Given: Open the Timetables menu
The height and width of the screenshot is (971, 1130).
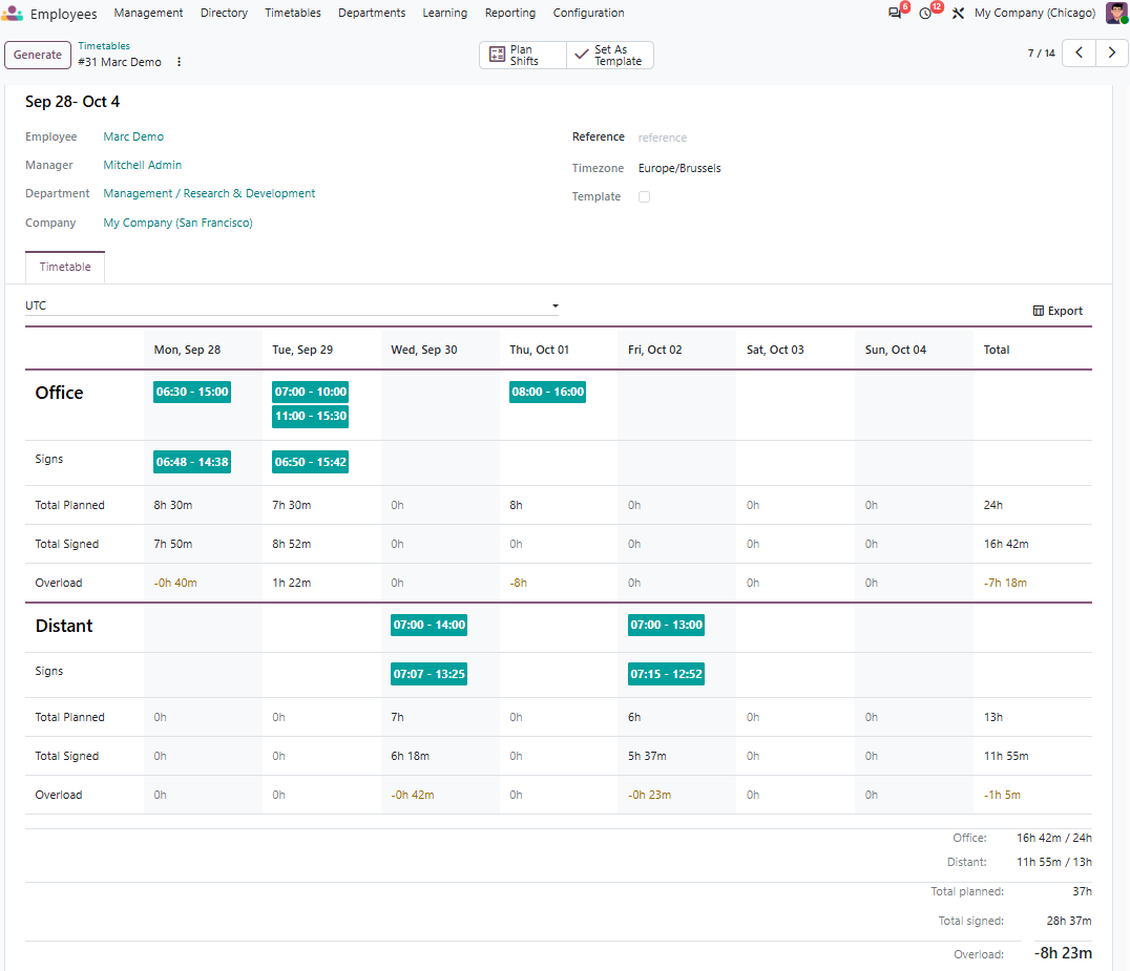Looking at the screenshot, I should click(x=293, y=13).
